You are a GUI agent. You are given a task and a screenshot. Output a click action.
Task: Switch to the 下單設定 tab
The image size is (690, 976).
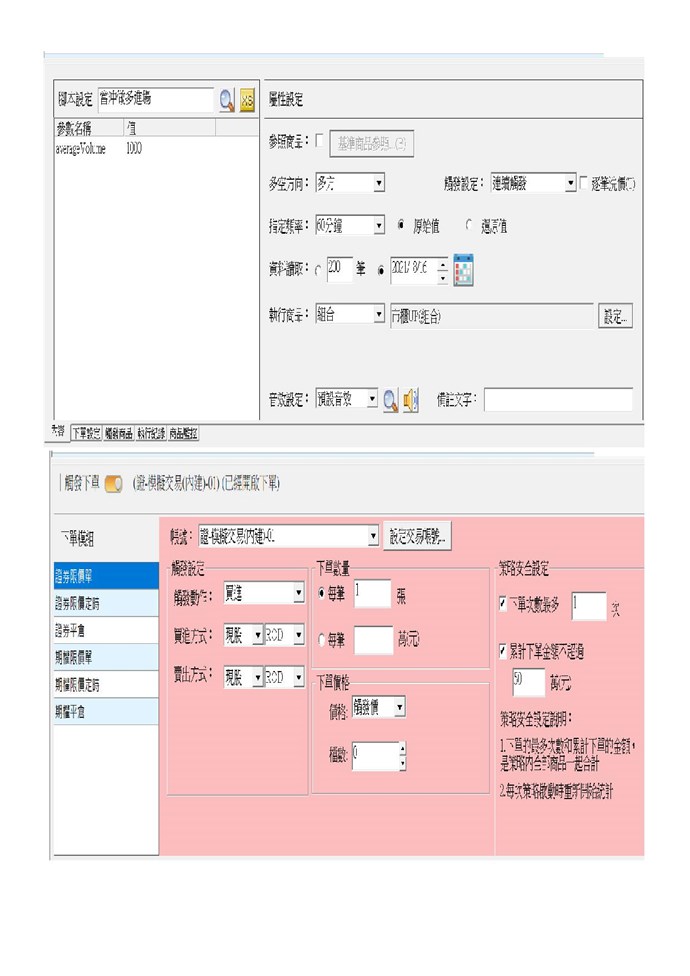tap(86, 434)
